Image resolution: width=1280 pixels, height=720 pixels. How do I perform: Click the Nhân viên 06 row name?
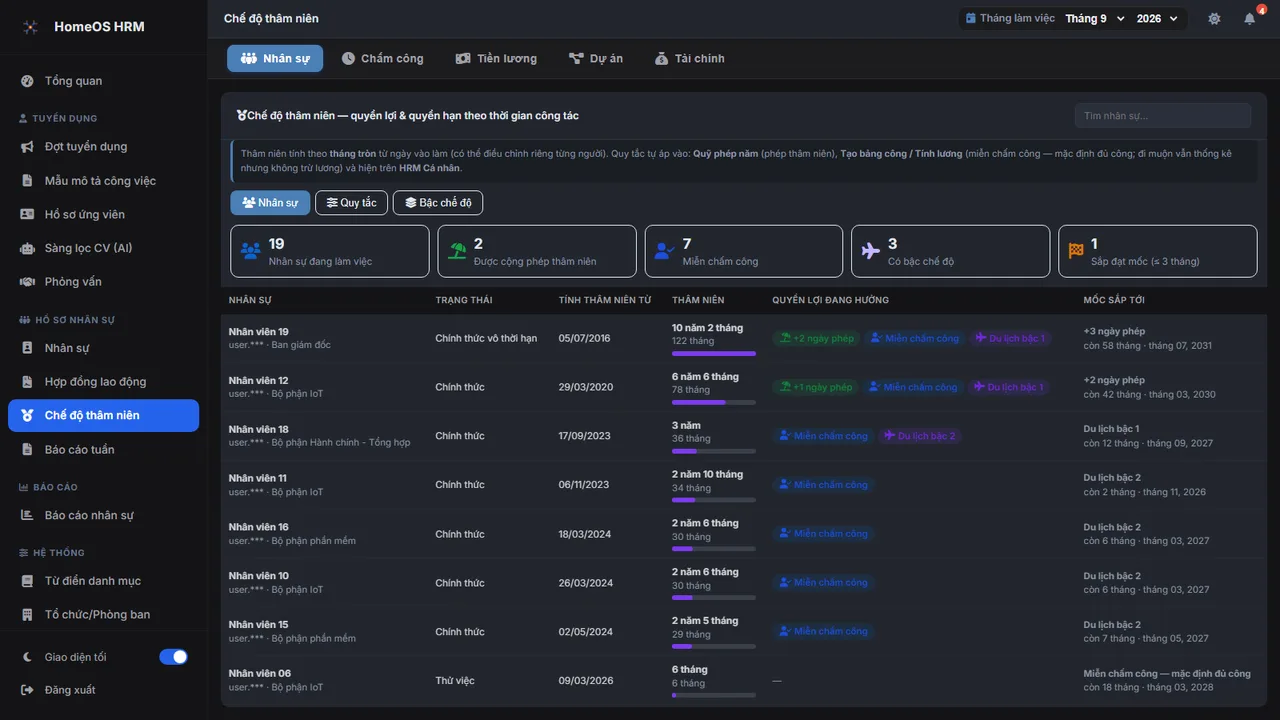260,673
